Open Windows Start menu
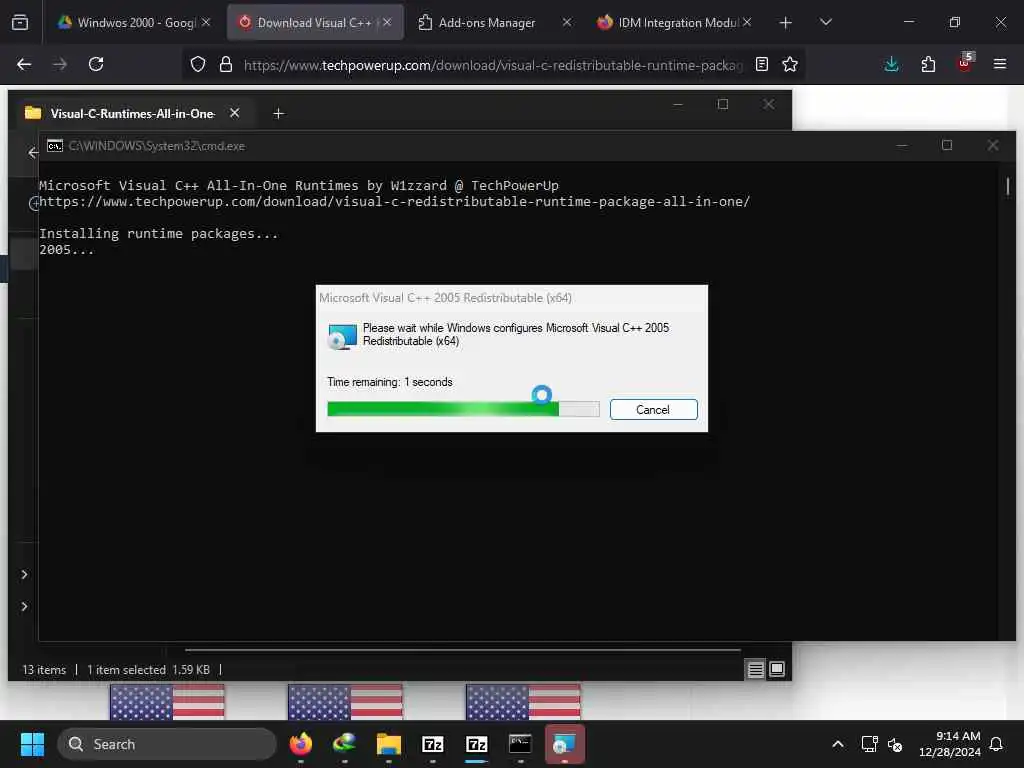1024x768 pixels. pos(32,744)
